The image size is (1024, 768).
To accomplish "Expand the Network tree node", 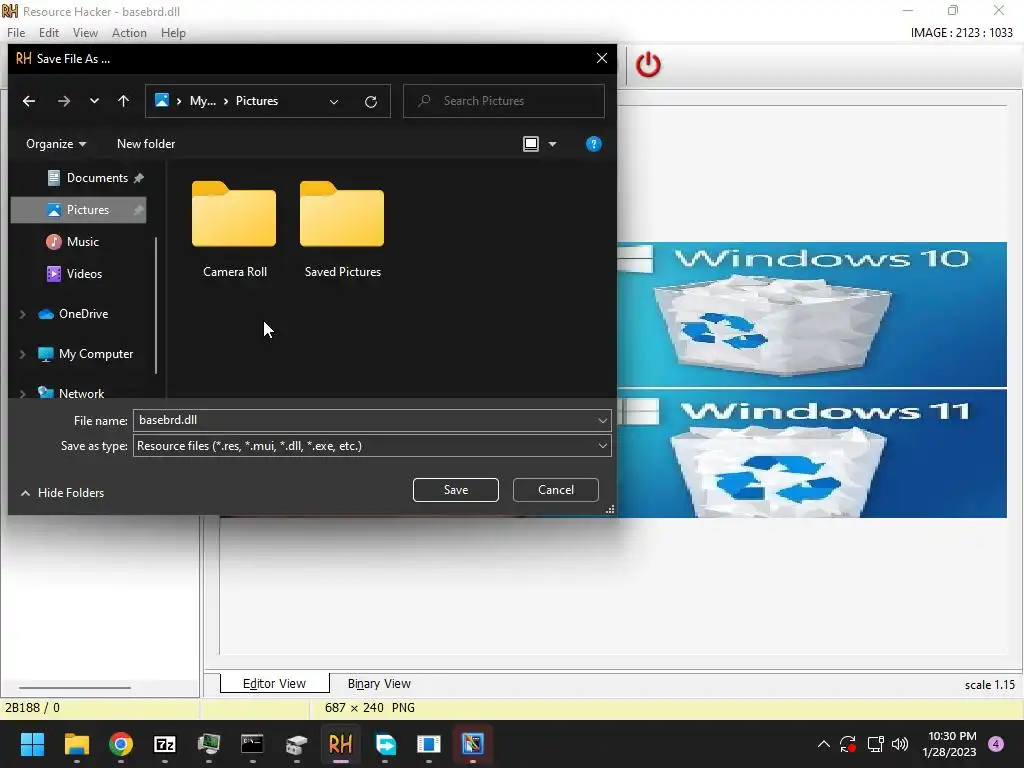I will (23, 394).
